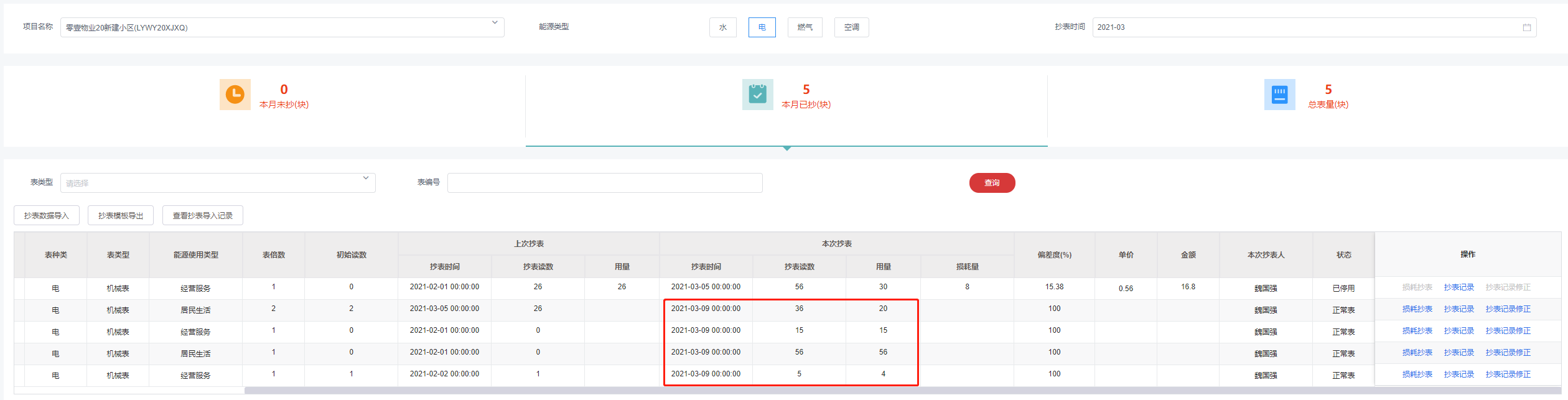The image size is (1568, 400).
Task: Click the 偏差度(%) column header
Action: [1055, 255]
